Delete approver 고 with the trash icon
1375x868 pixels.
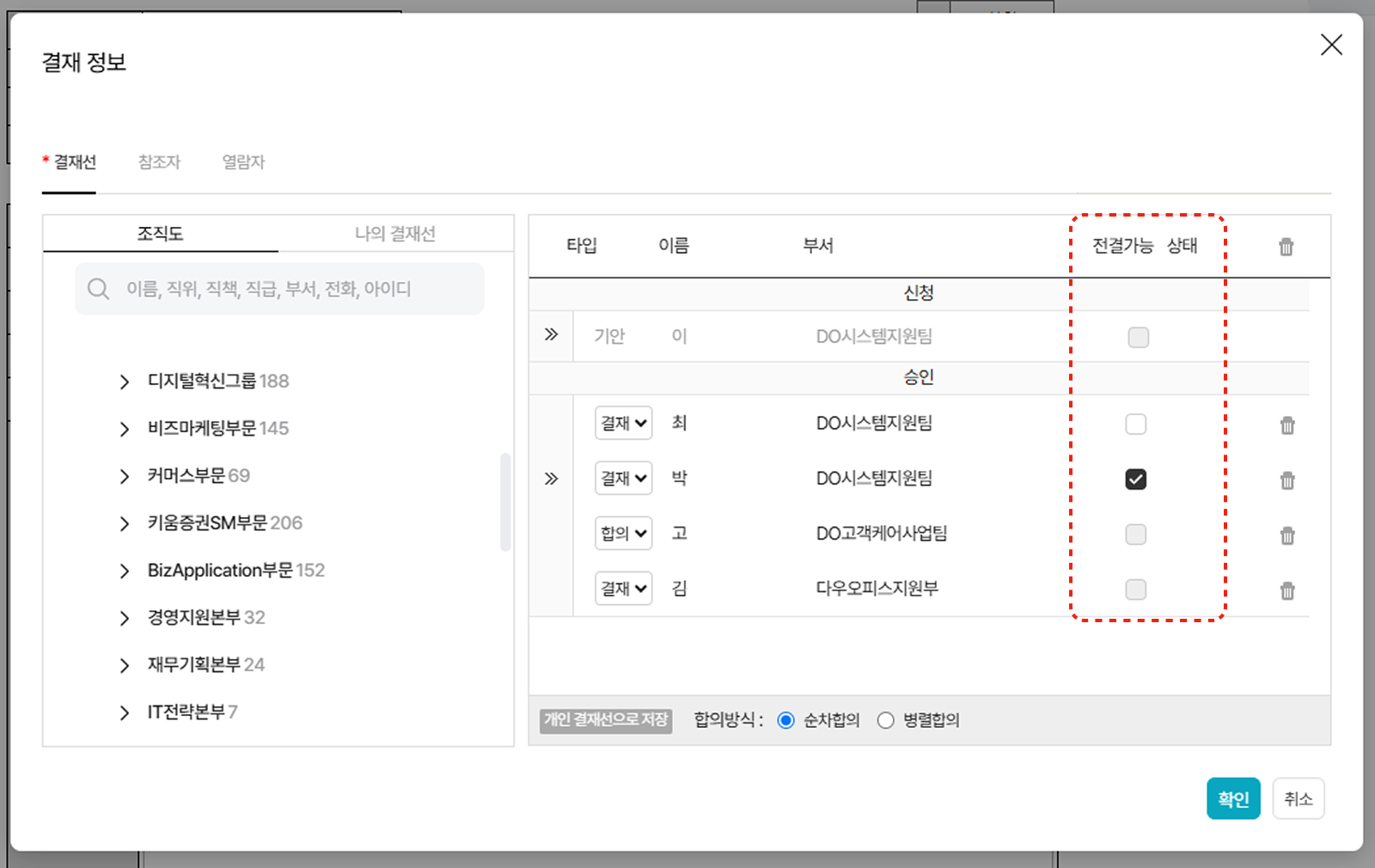(1287, 535)
